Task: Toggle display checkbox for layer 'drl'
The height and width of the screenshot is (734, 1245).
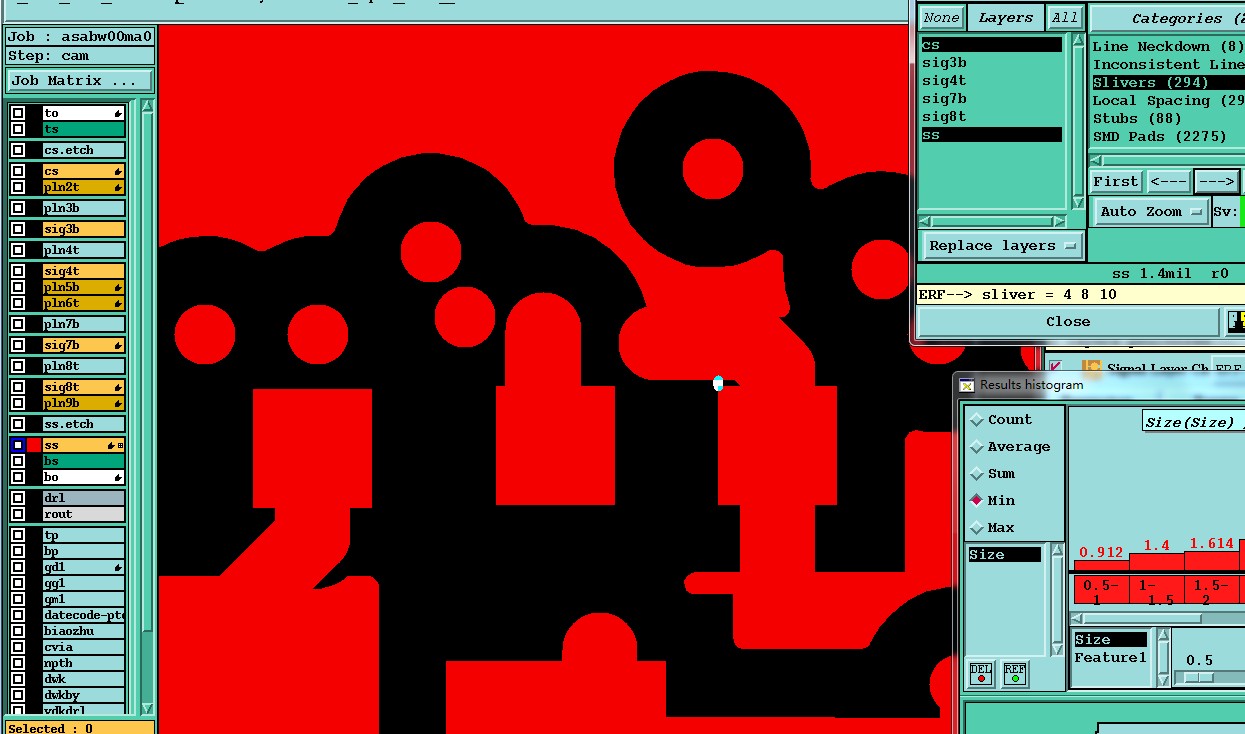Action: (18, 498)
